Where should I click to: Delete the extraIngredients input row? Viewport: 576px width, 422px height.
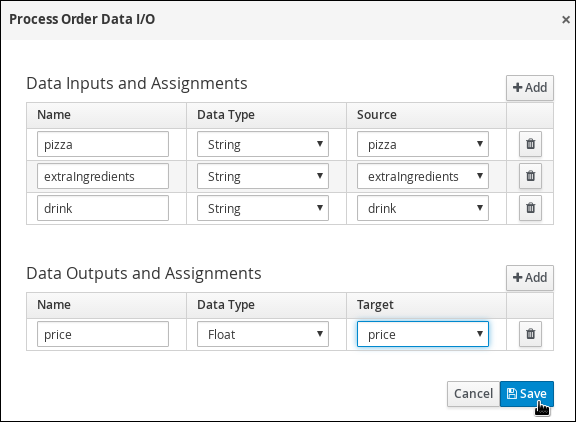click(x=530, y=176)
